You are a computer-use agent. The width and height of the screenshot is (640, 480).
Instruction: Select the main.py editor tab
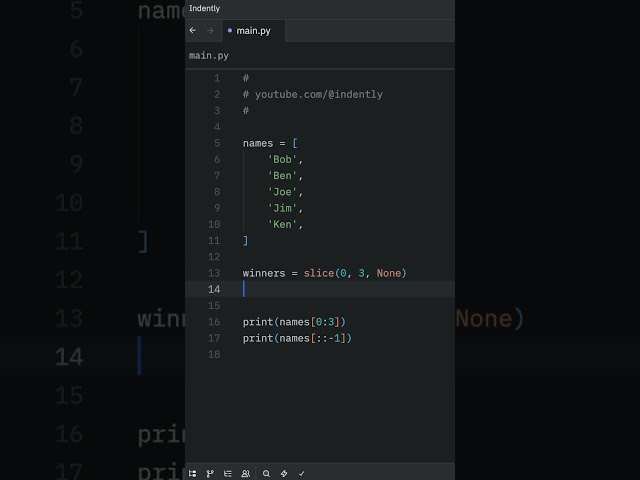253,31
